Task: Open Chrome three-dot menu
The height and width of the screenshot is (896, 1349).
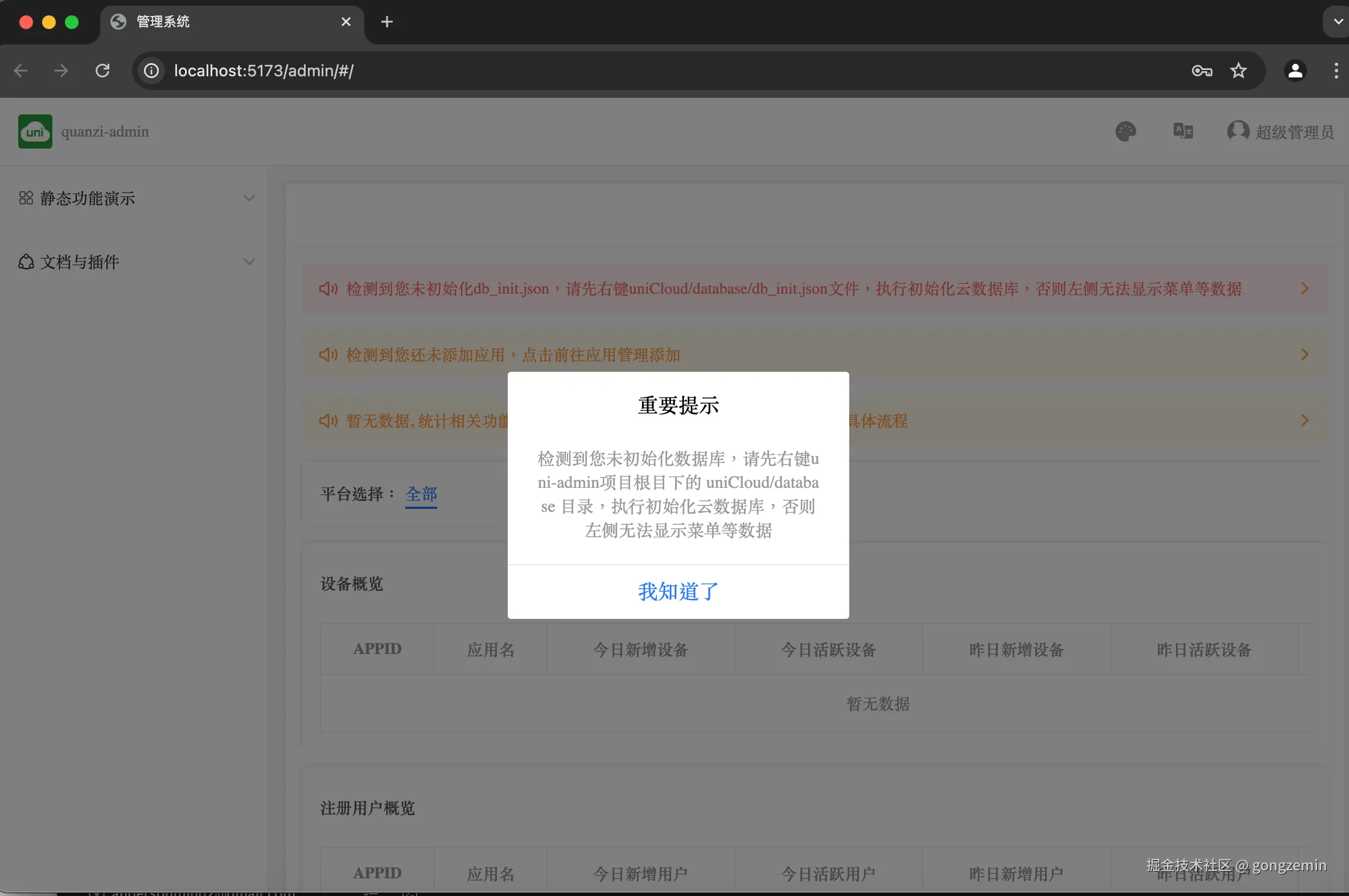Action: (1335, 71)
